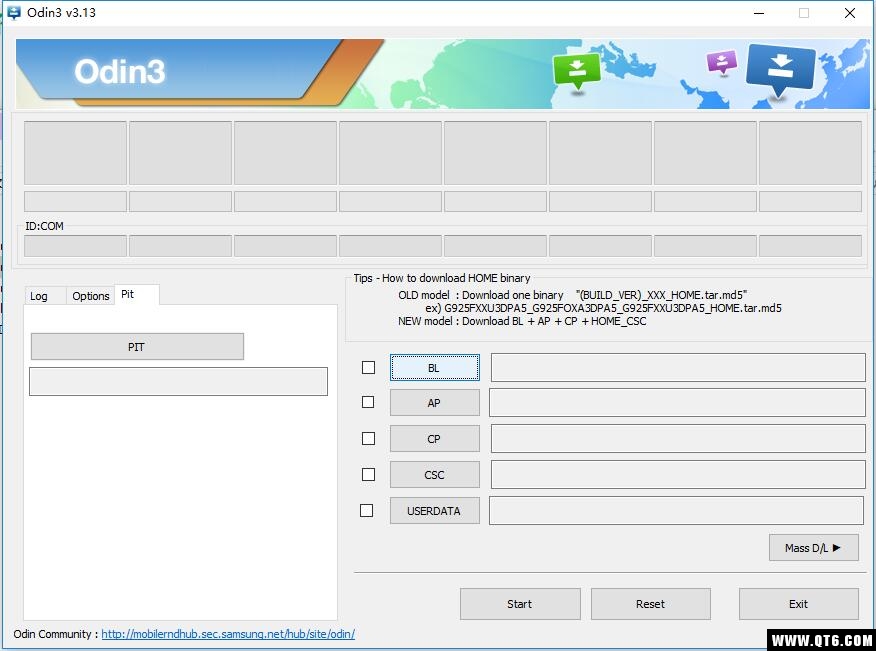Tick the CSC file checkbox
876x651 pixels.
click(x=368, y=474)
